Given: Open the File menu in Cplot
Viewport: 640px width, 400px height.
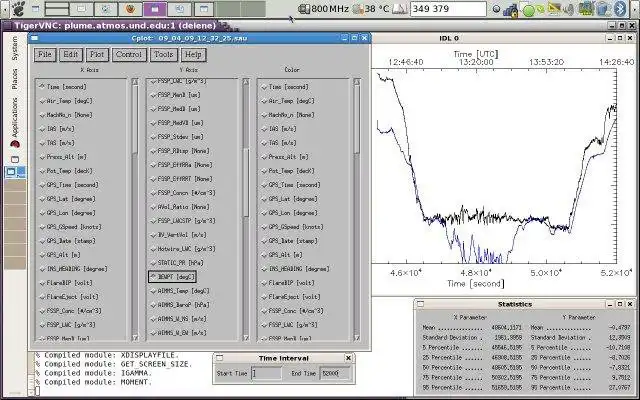Looking at the screenshot, I should click(45, 54).
